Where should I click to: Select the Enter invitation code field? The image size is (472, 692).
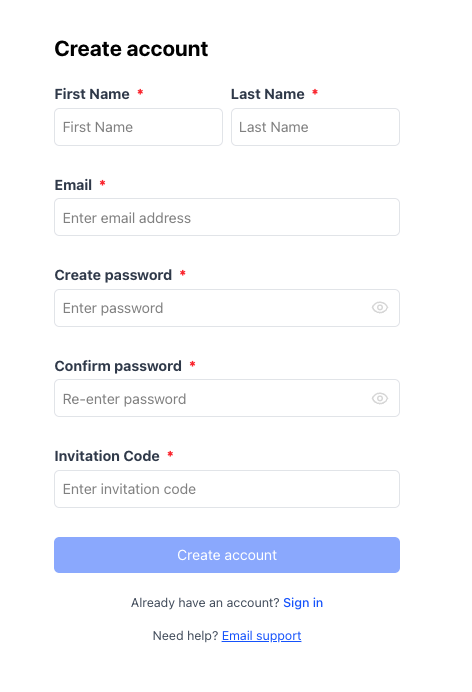(x=227, y=489)
